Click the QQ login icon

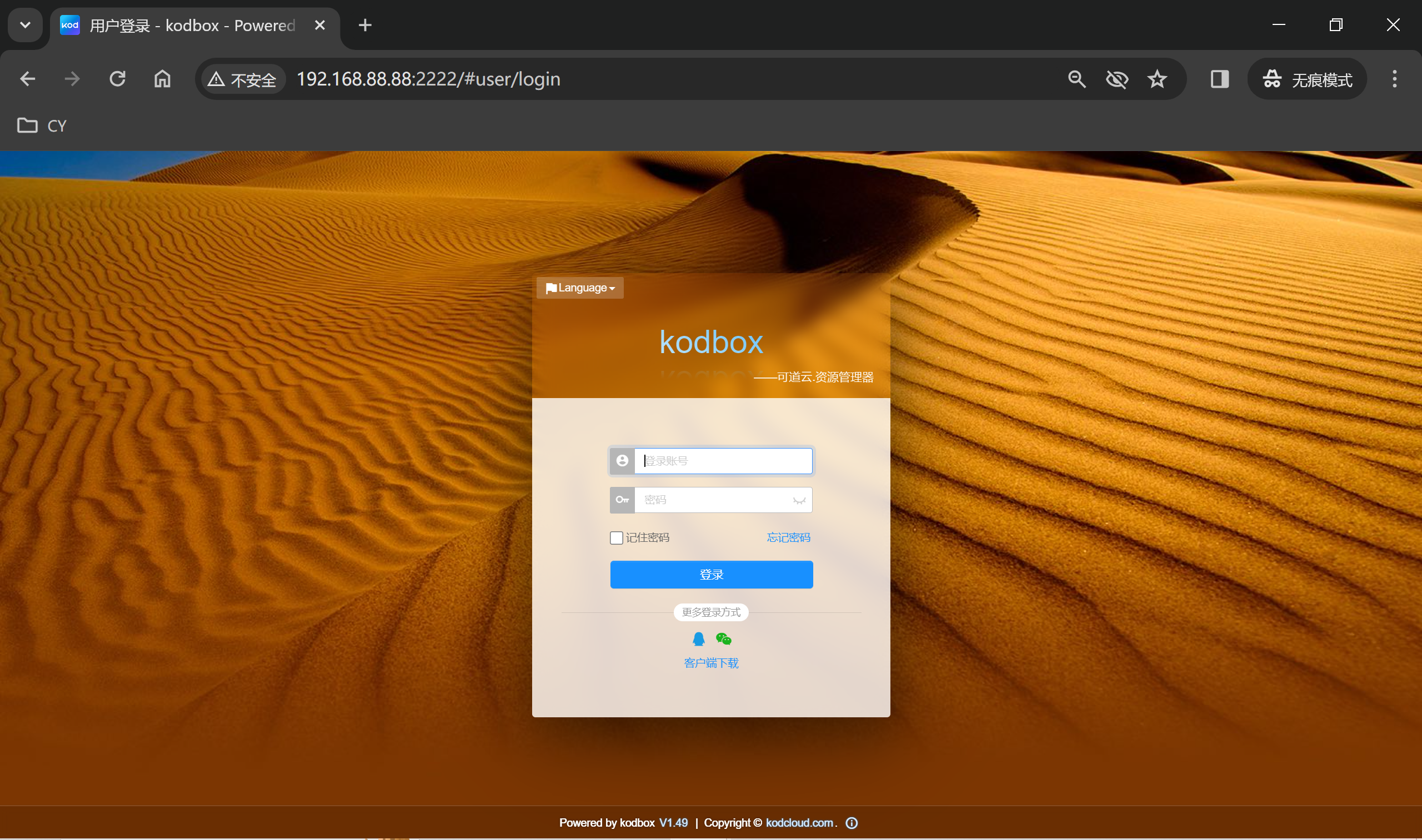tap(698, 639)
